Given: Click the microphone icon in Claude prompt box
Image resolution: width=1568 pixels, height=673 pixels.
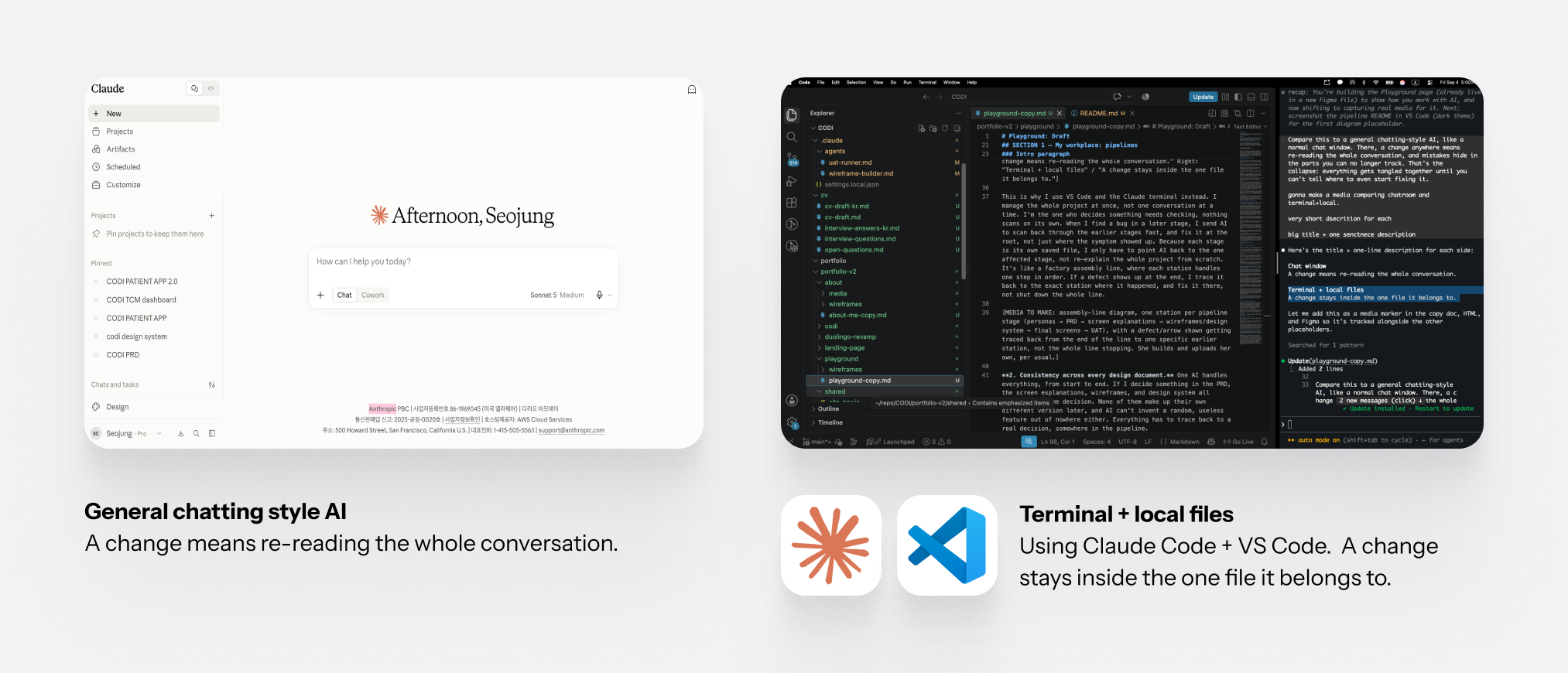Looking at the screenshot, I should pyautogui.click(x=599, y=295).
